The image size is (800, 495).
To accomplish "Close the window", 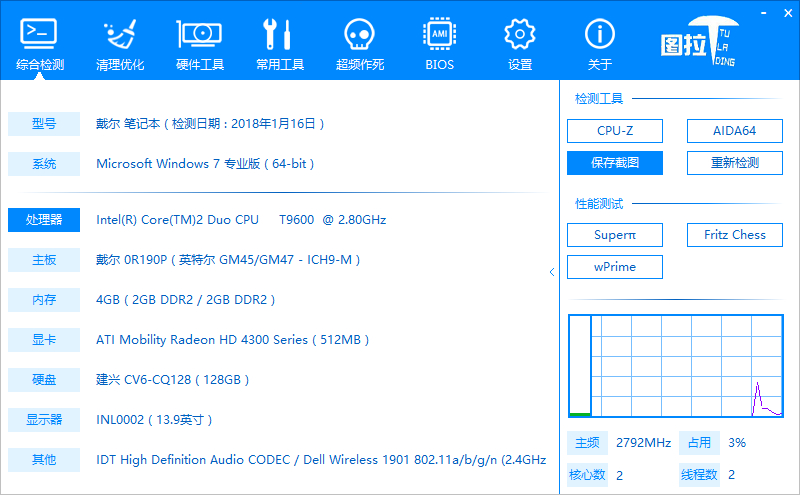I will (x=788, y=13).
